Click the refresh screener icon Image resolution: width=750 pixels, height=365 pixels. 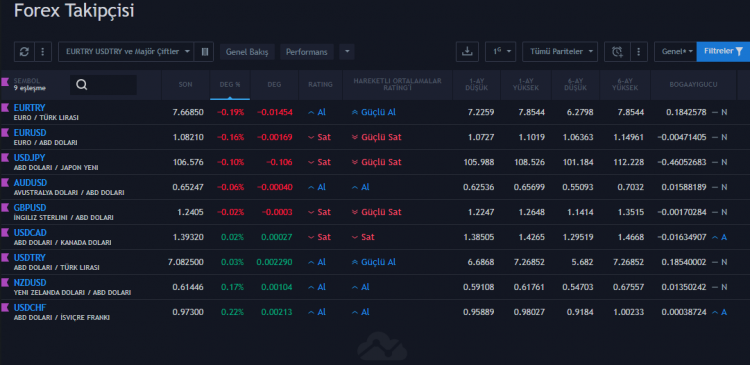point(24,52)
